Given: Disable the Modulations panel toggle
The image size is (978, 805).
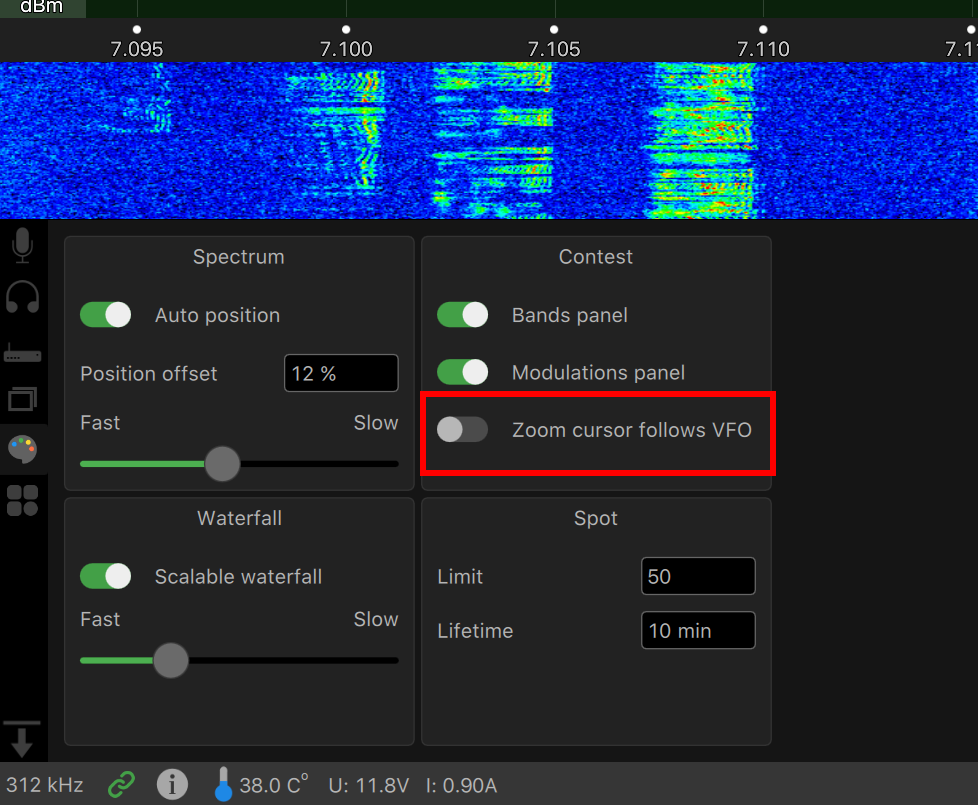Looking at the screenshot, I should coord(462,372).
